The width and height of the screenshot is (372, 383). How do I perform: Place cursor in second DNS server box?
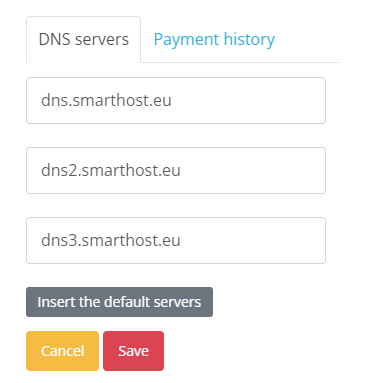click(176, 170)
